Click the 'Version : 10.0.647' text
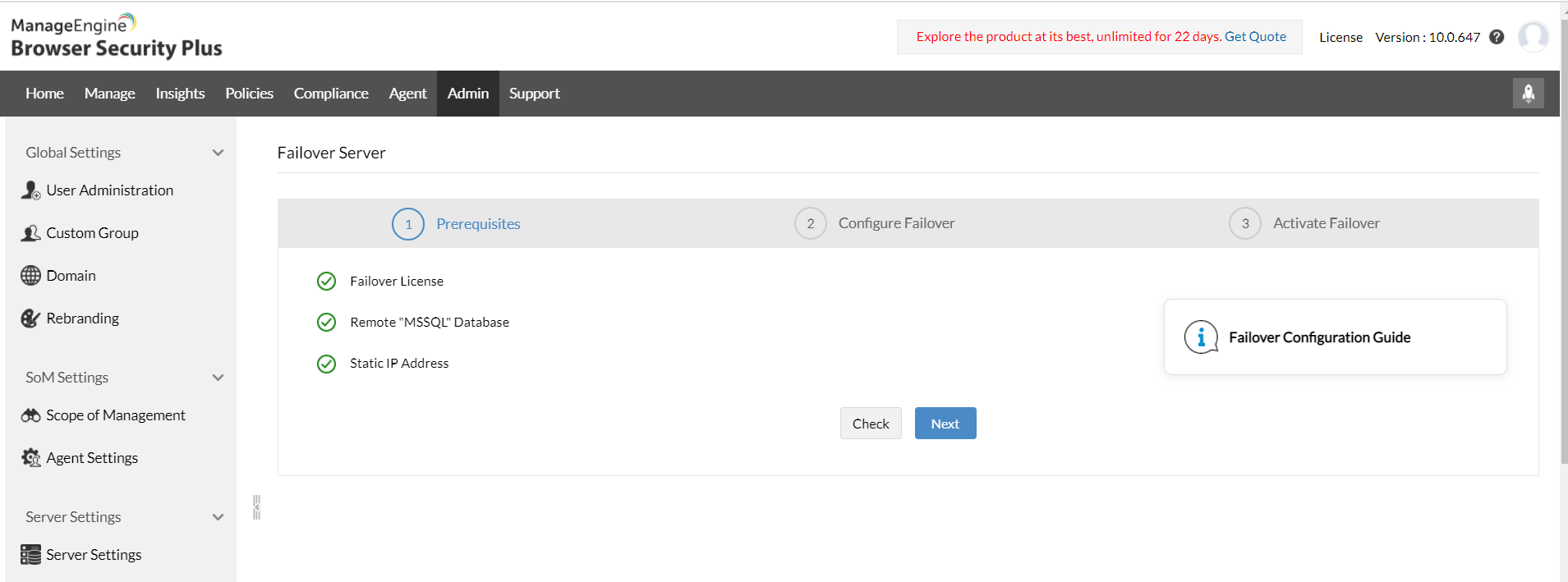The image size is (1568, 582). click(x=1428, y=37)
